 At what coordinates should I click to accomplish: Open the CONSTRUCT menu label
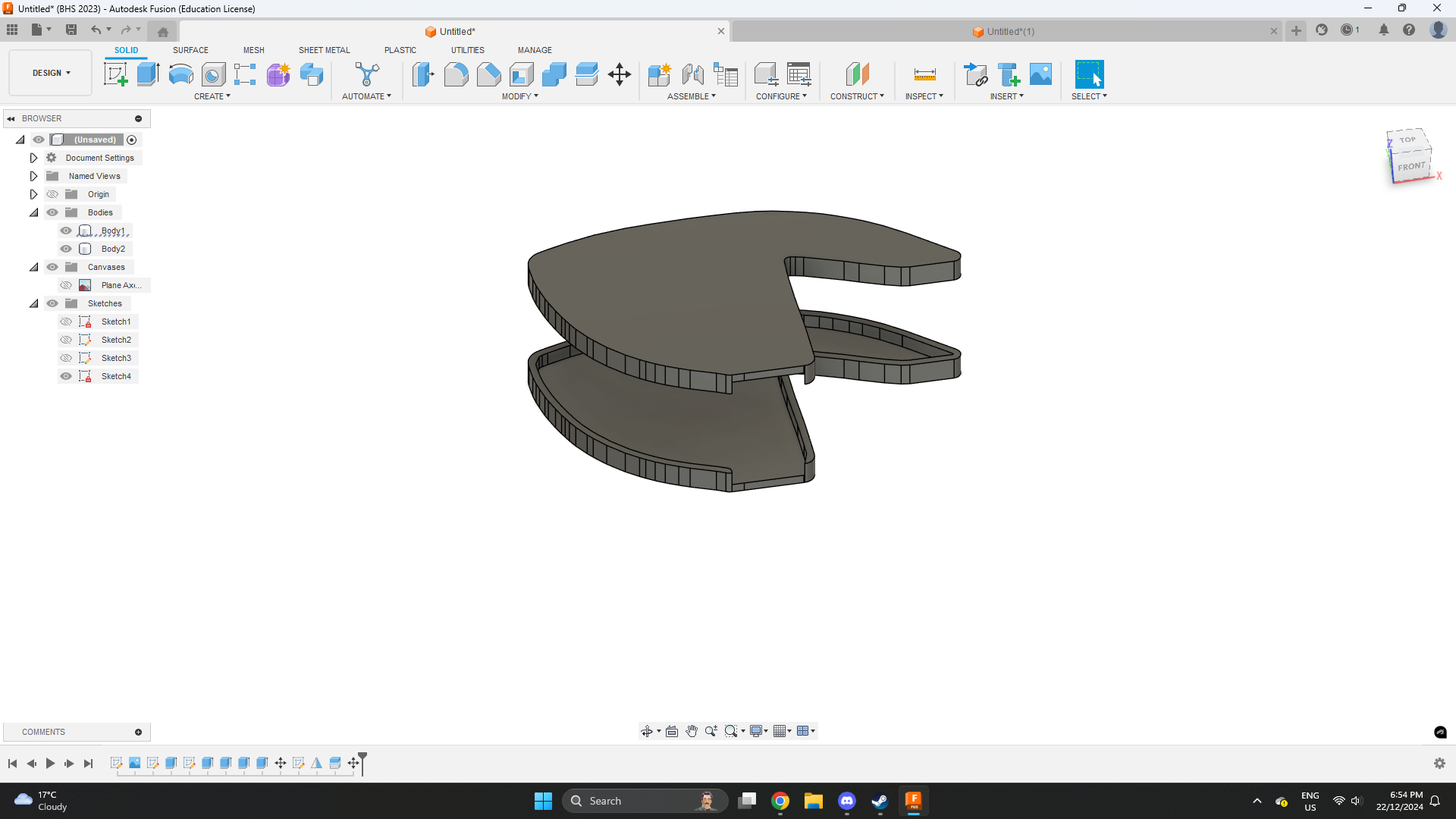(x=857, y=96)
